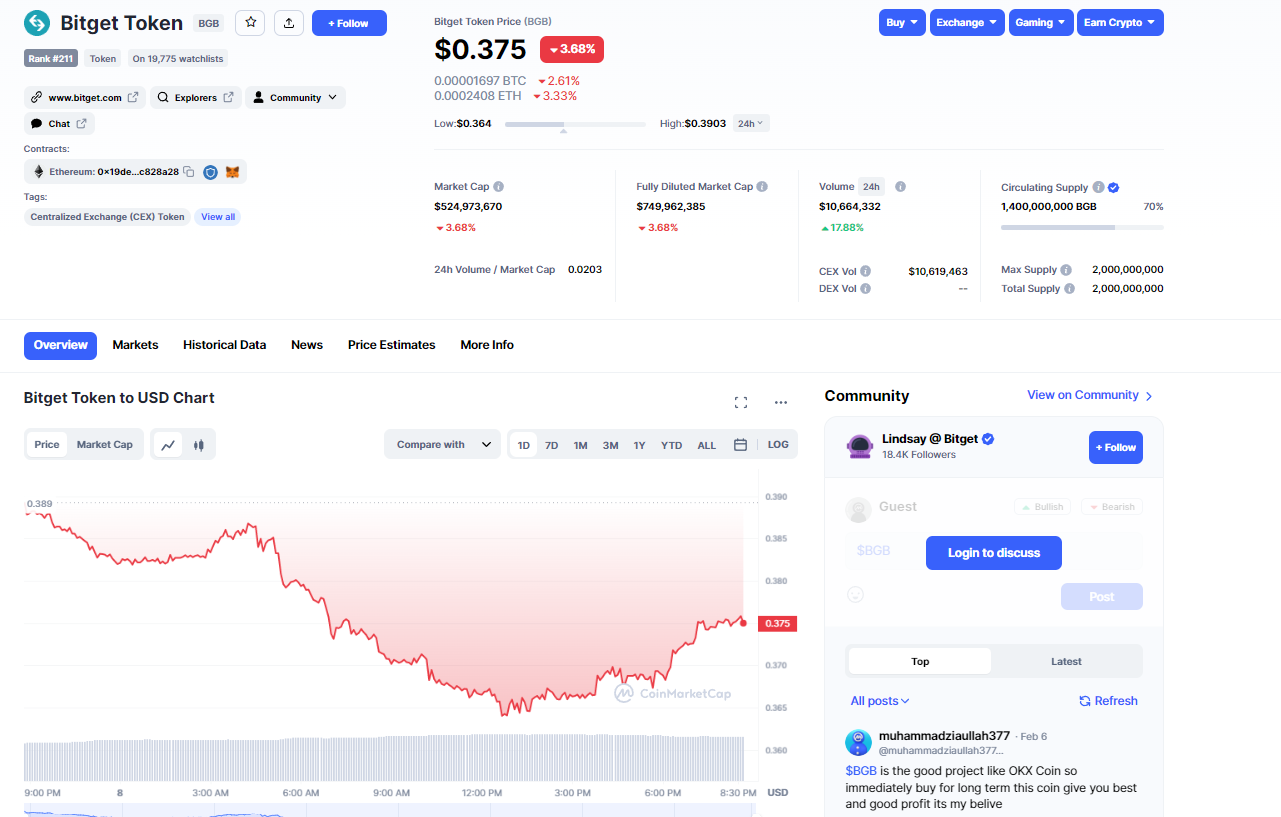Open the chart three-dot more options menu
Viewport: 1281px width, 817px height.
781,402
